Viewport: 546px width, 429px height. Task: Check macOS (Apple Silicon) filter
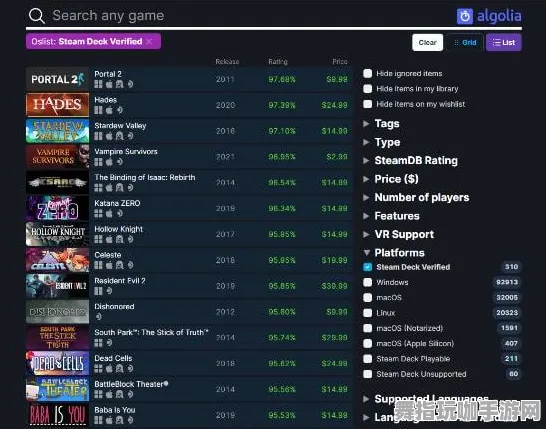tap(368, 344)
